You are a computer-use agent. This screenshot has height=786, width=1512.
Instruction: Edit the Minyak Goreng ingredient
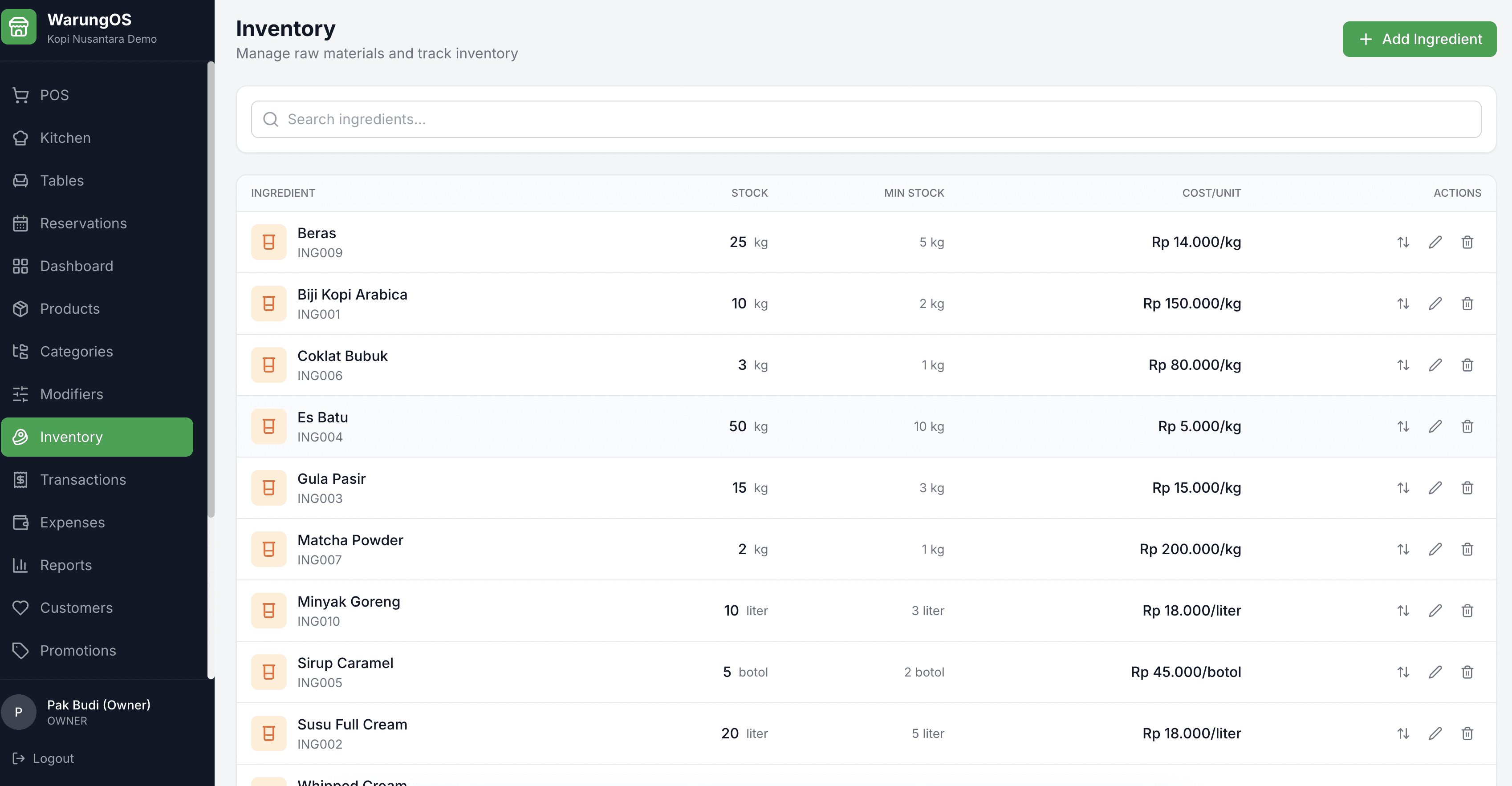tap(1435, 611)
